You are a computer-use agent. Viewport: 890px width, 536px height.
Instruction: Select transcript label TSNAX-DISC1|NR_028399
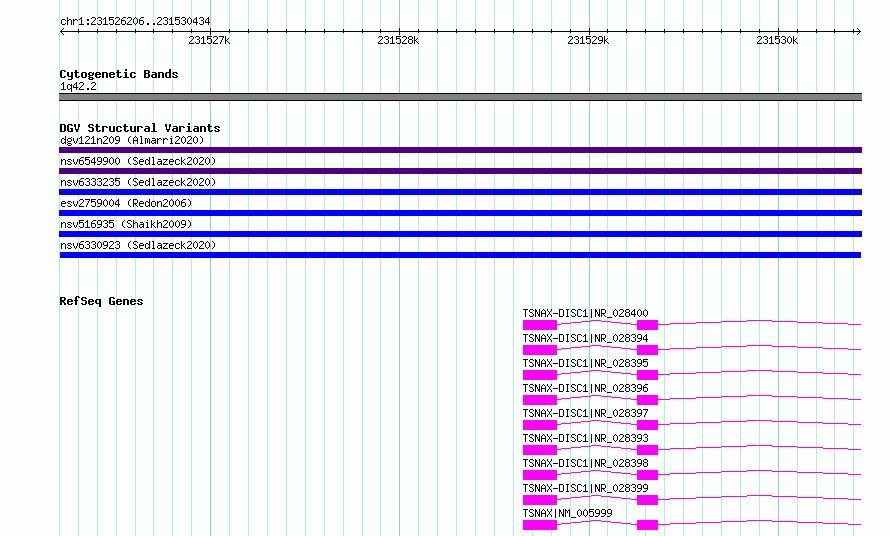tap(585, 488)
